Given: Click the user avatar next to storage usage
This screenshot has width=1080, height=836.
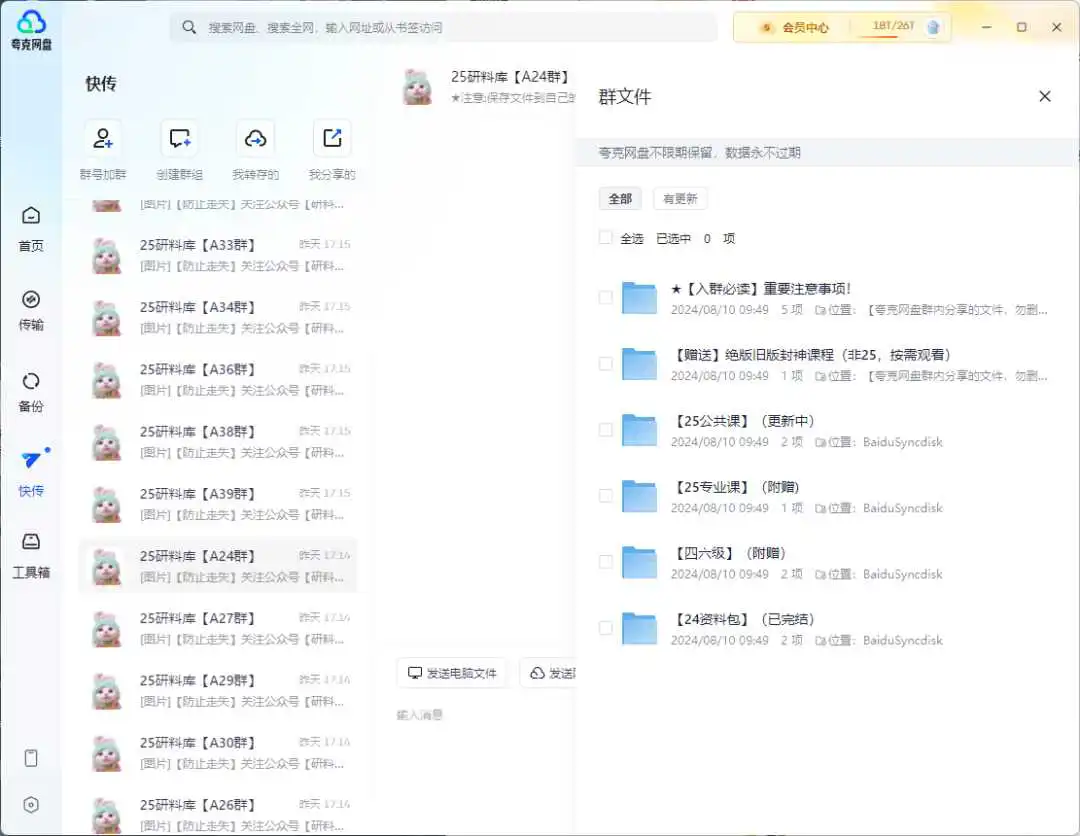Looking at the screenshot, I should (x=933, y=28).
